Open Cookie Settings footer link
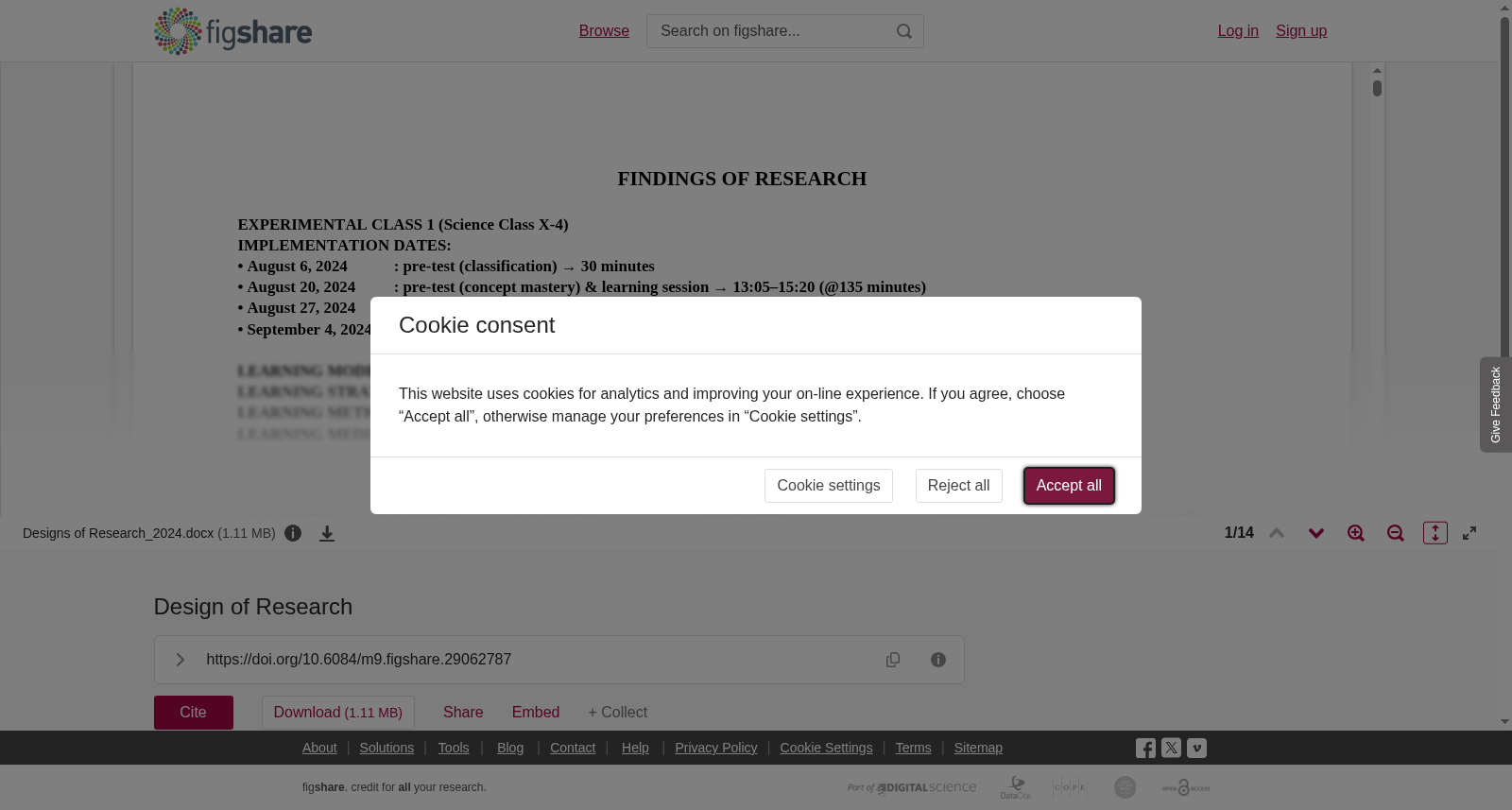The image size is (1512, 810). [826, 748]
